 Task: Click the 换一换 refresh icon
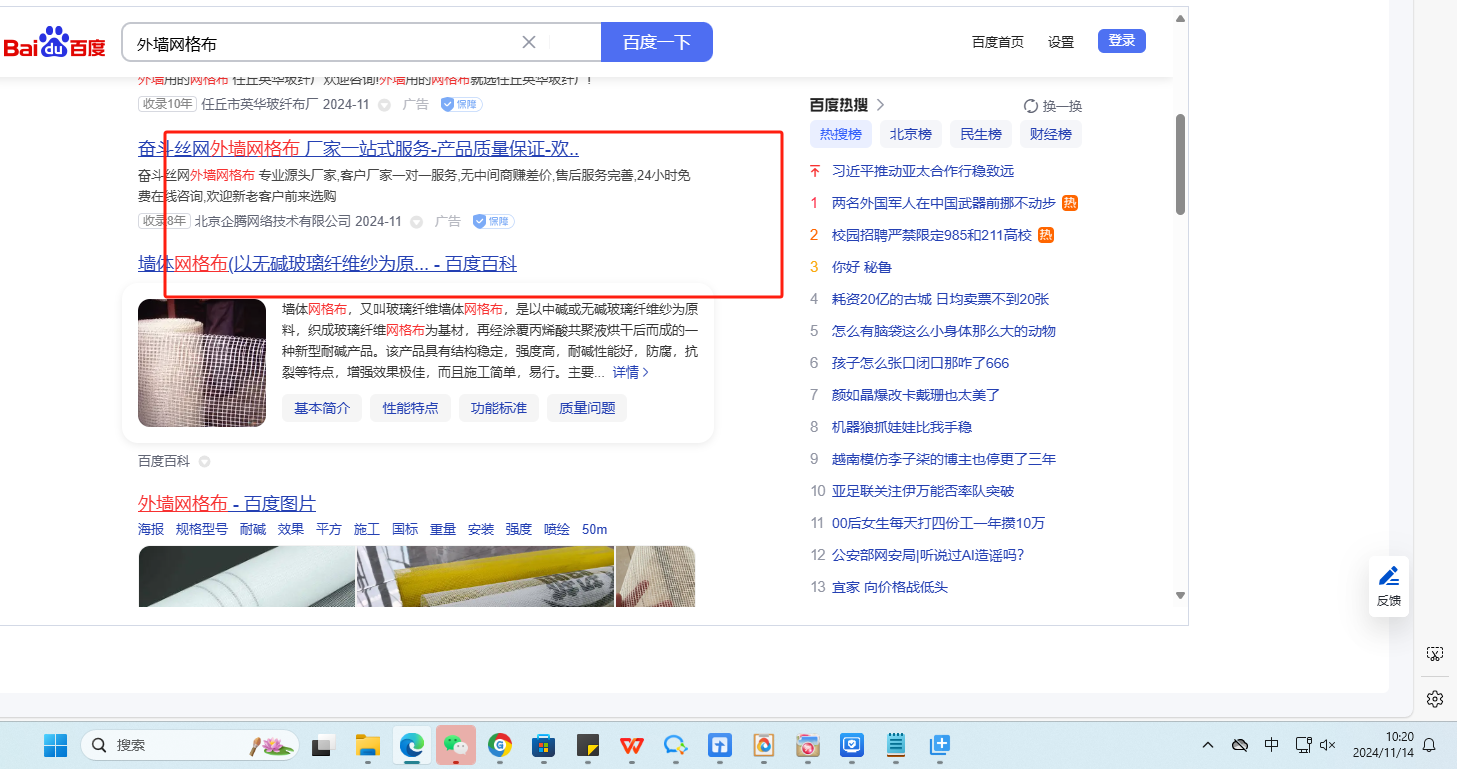click(1031, 106)
